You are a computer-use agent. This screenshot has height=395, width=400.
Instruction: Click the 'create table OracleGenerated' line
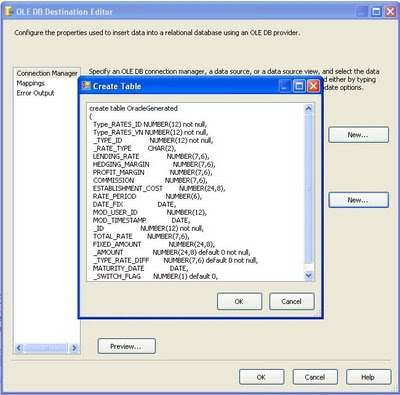tap(133, 108)
